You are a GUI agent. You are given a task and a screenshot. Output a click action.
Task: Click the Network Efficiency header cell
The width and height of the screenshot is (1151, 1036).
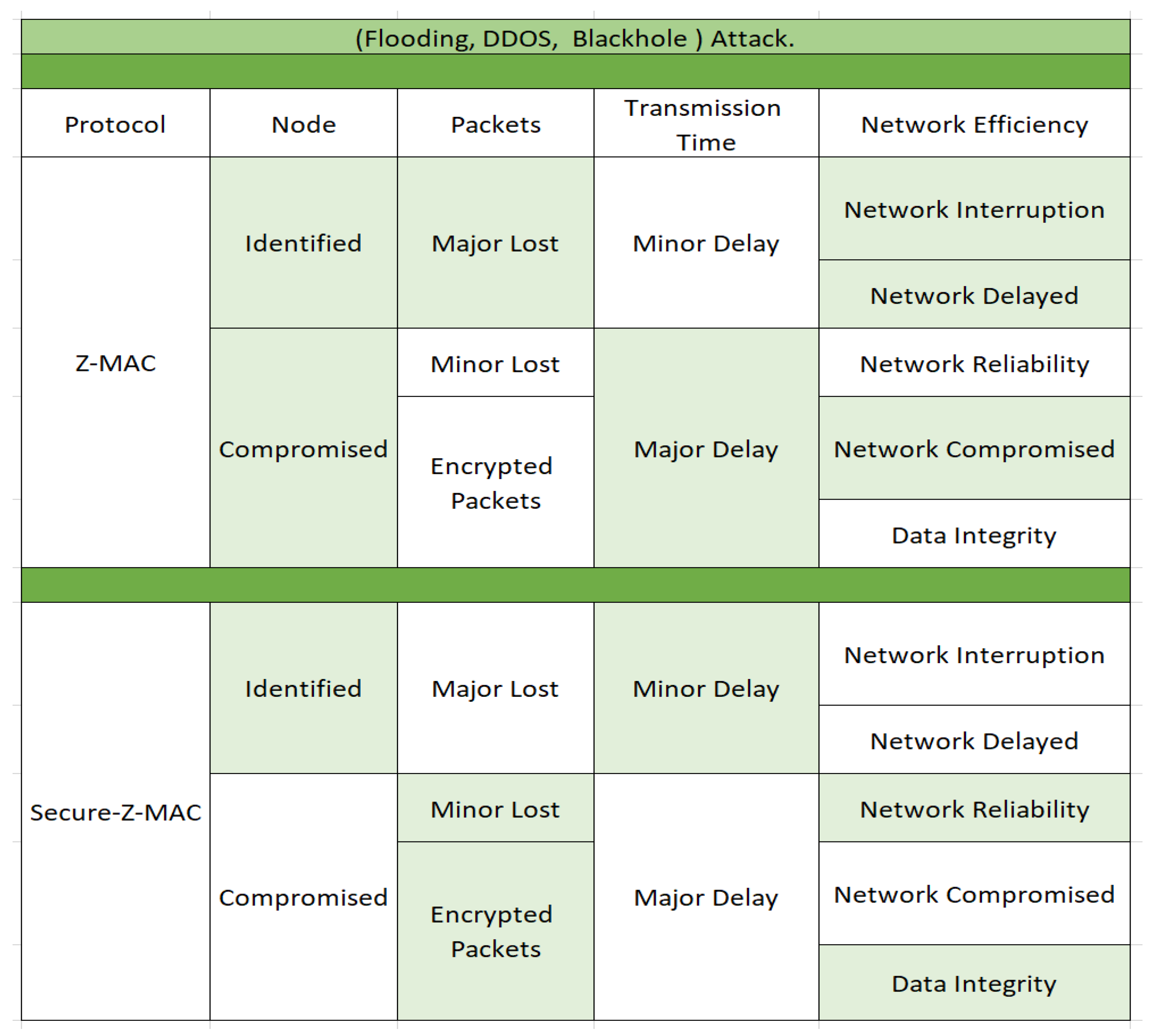[974, 124]
